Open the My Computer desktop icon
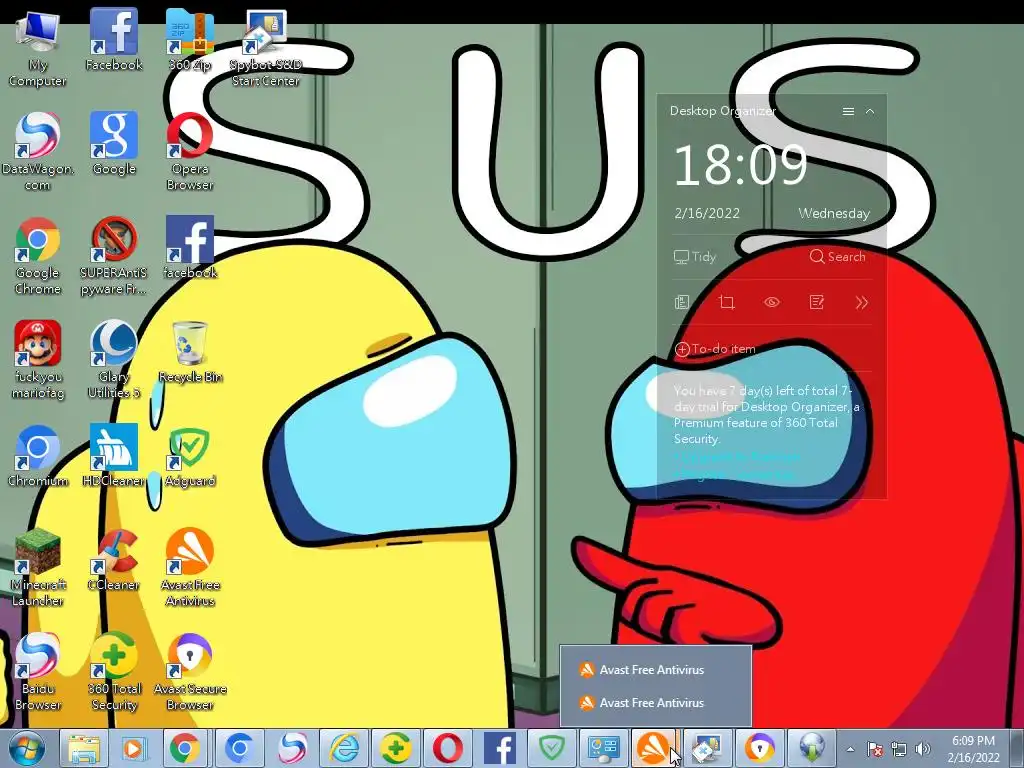 [x=37, y=49]
